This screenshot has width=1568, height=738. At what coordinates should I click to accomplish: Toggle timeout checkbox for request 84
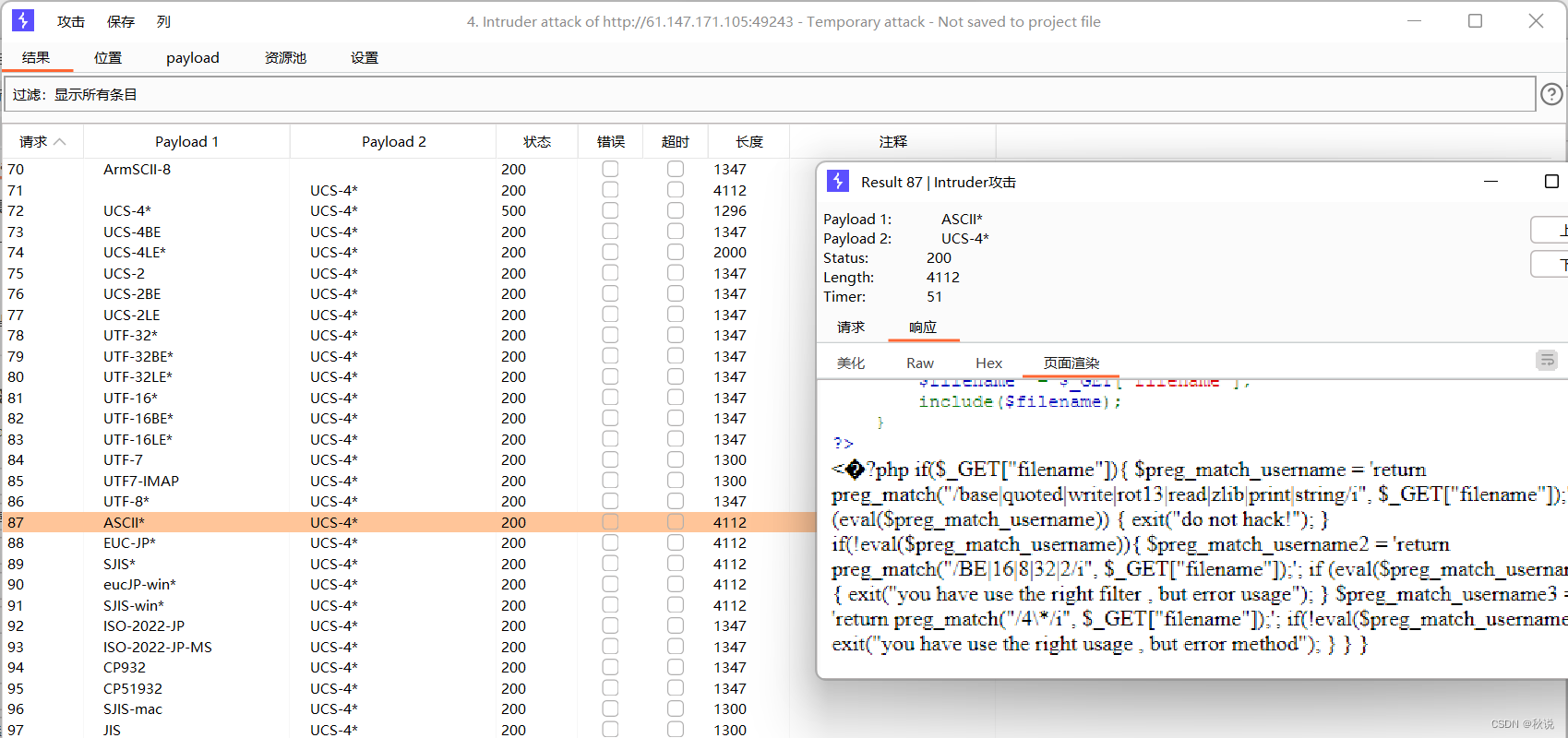676,459
